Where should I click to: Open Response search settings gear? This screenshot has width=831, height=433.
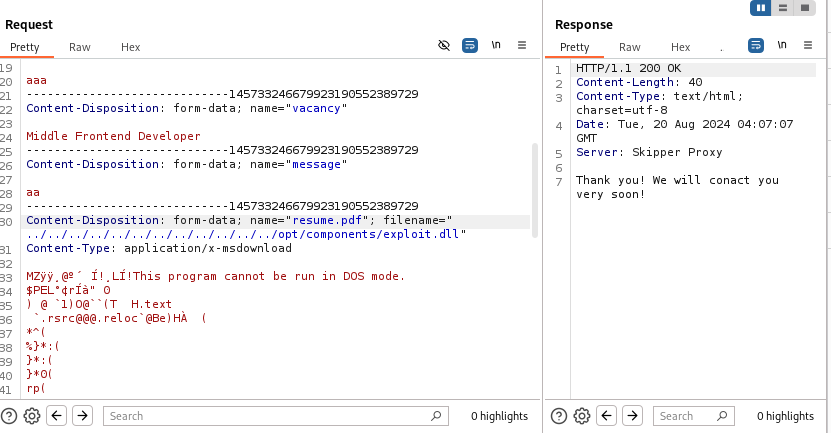click(581, 416)
